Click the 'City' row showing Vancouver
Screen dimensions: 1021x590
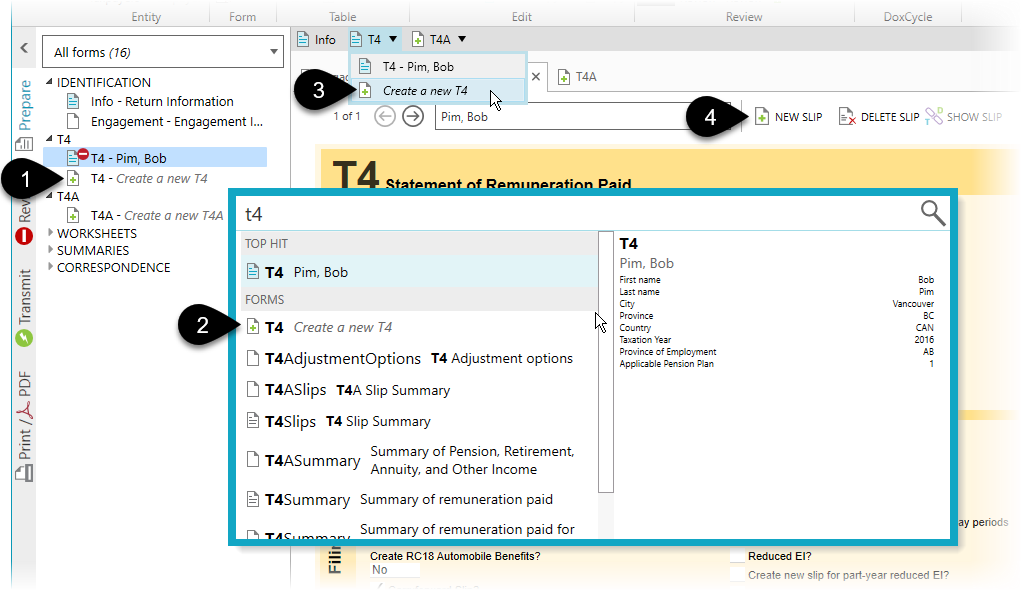[x=776, y=303]
